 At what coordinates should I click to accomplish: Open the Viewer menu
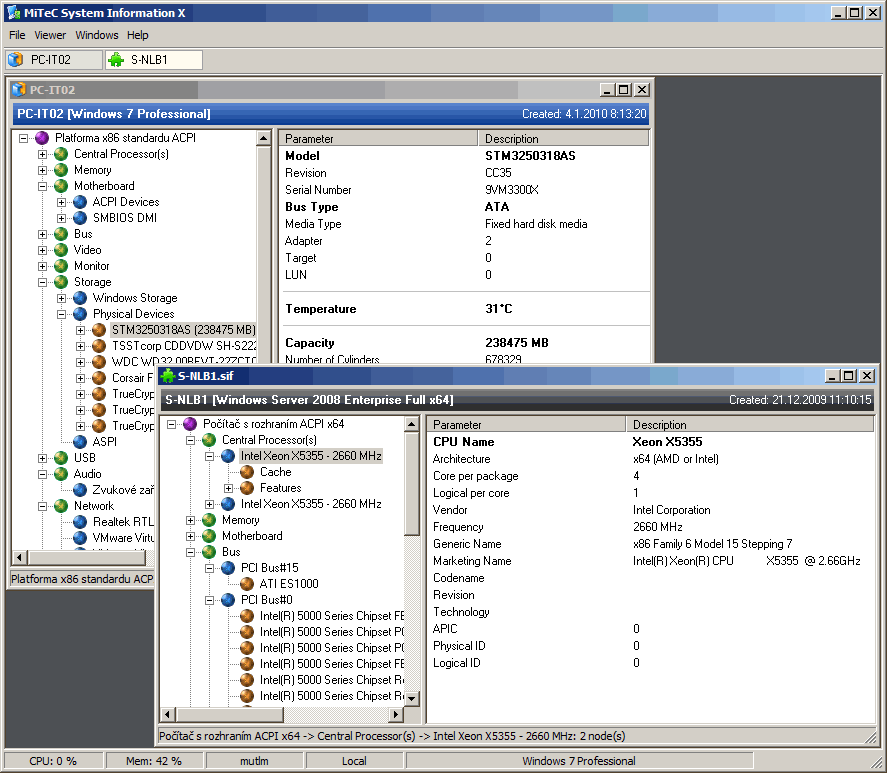50,35
